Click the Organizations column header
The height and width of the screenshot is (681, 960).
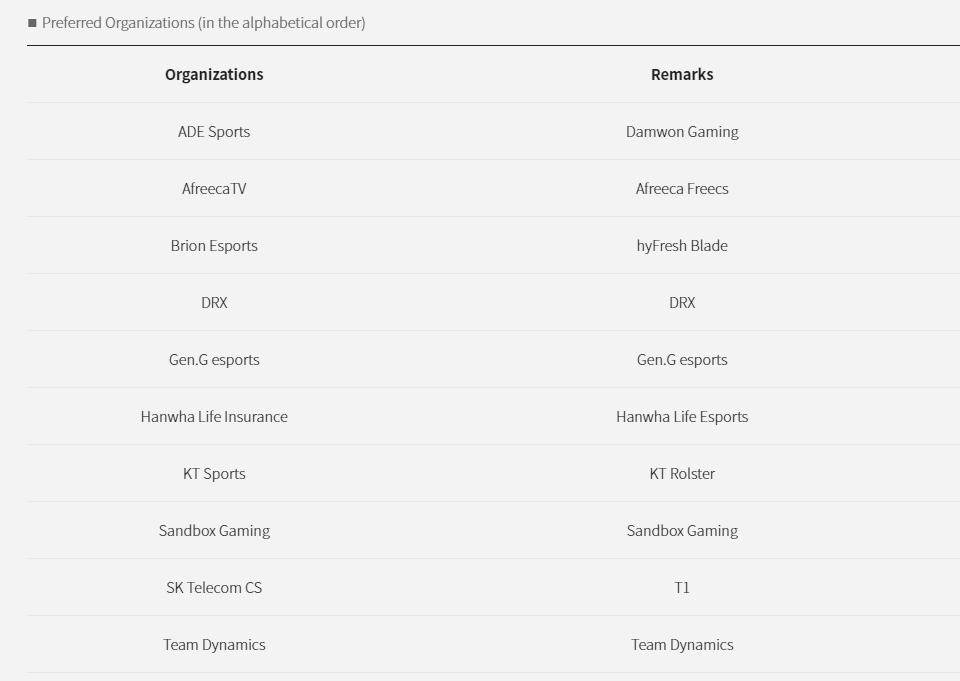pyautogui.click(x=214, y=74)
